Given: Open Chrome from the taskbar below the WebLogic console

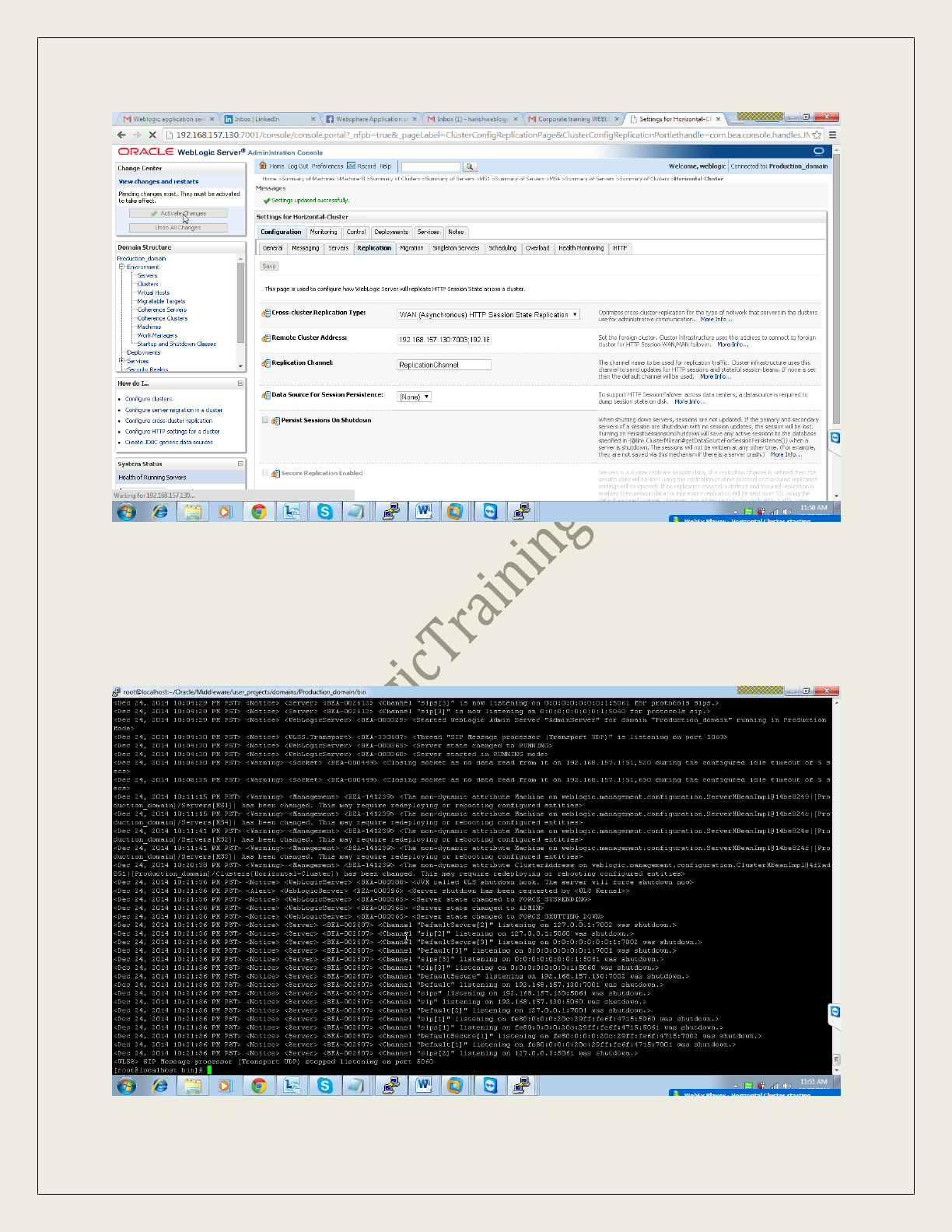Looking at the screenshot, I should point(259,511).
